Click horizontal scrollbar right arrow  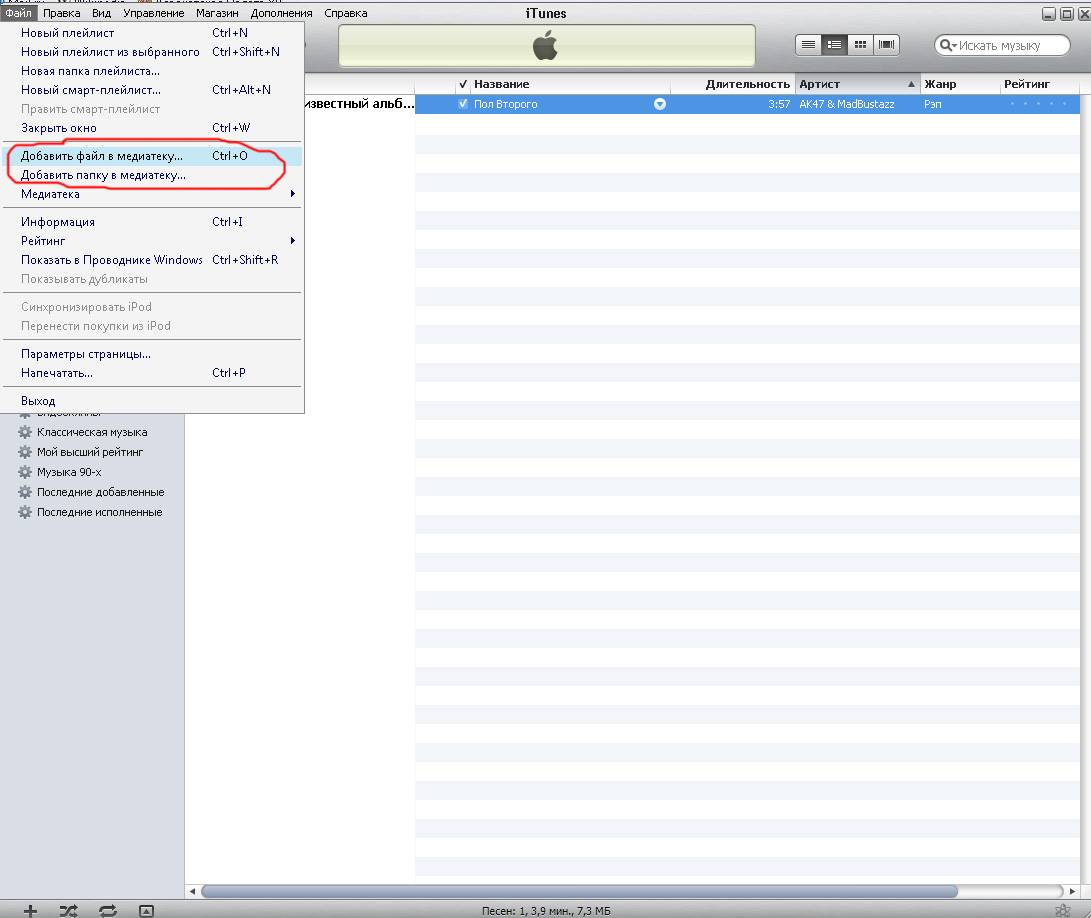click(x=1072, y=891)
